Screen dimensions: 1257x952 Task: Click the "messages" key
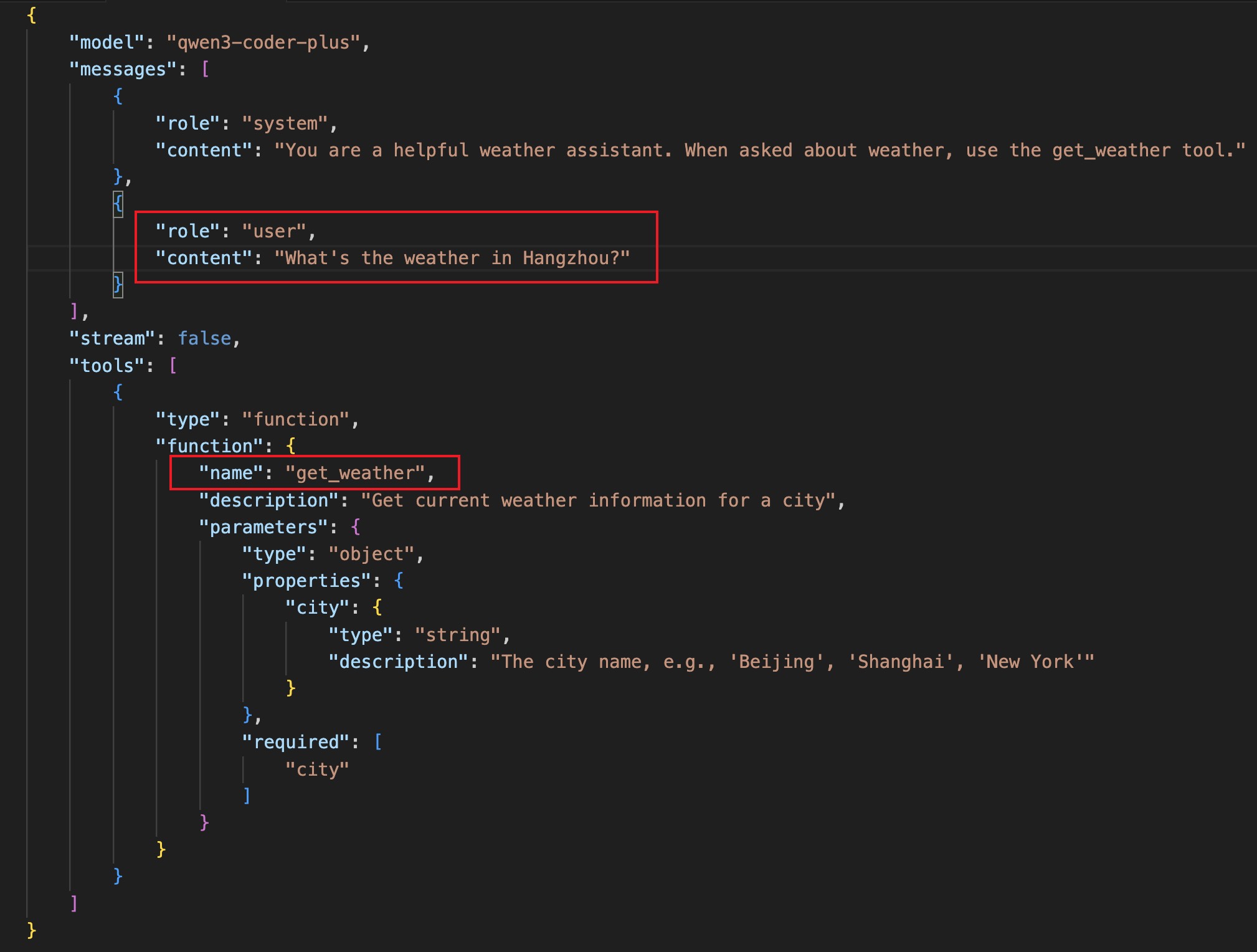[x=123, y=69]
